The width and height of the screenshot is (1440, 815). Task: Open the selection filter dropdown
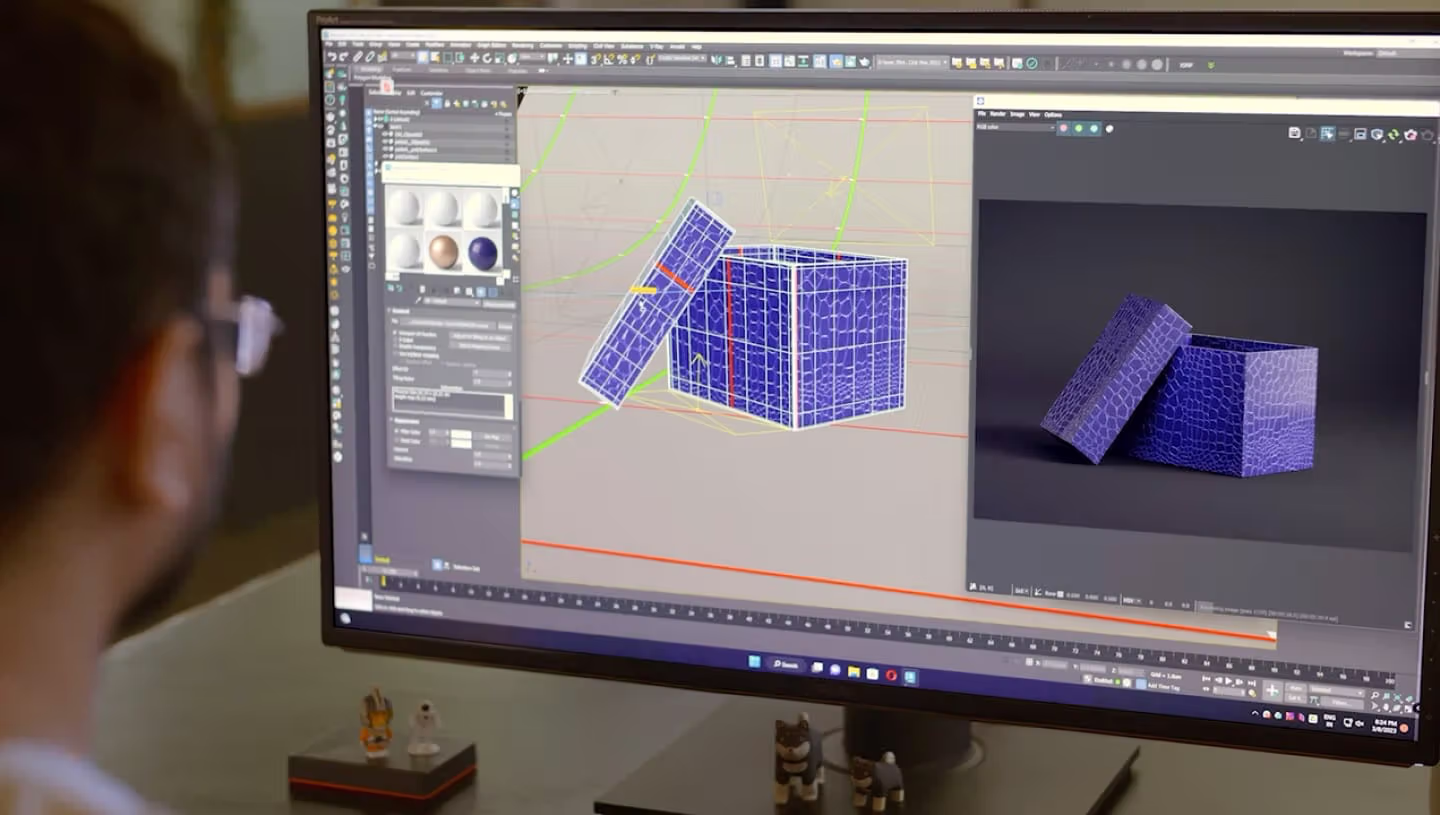point(403,56)
